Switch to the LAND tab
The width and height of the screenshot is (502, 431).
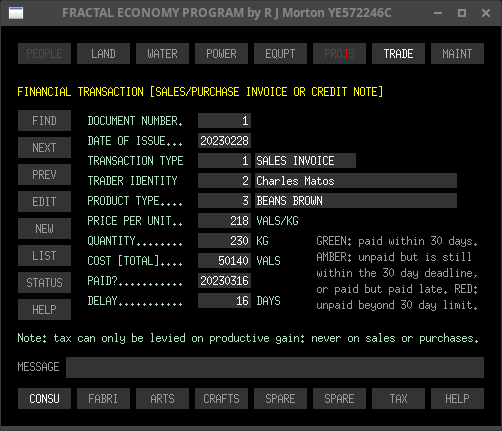coord(103,53)
